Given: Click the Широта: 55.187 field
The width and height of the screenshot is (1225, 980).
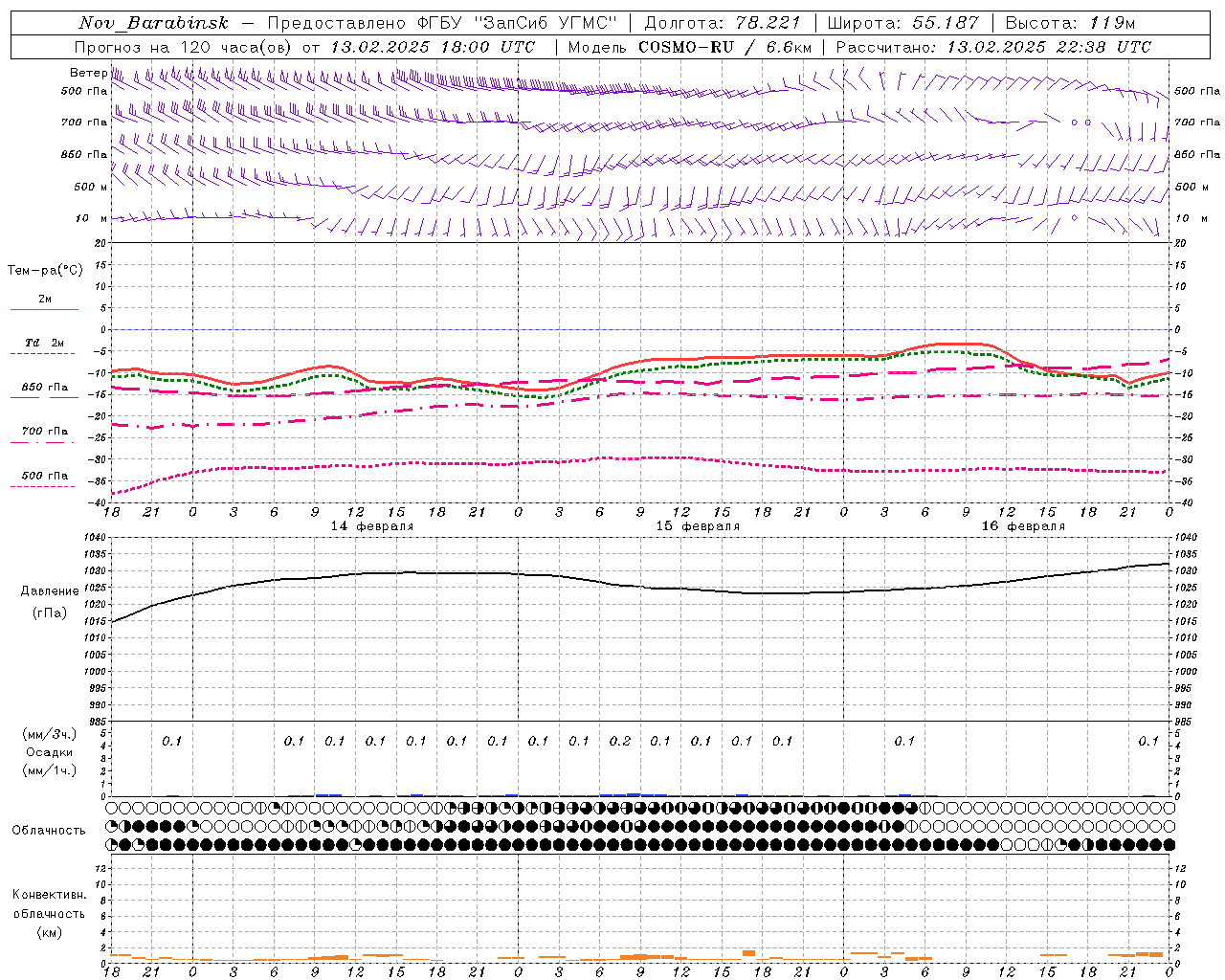Looking at the screenshot, I should pos(902,23).
